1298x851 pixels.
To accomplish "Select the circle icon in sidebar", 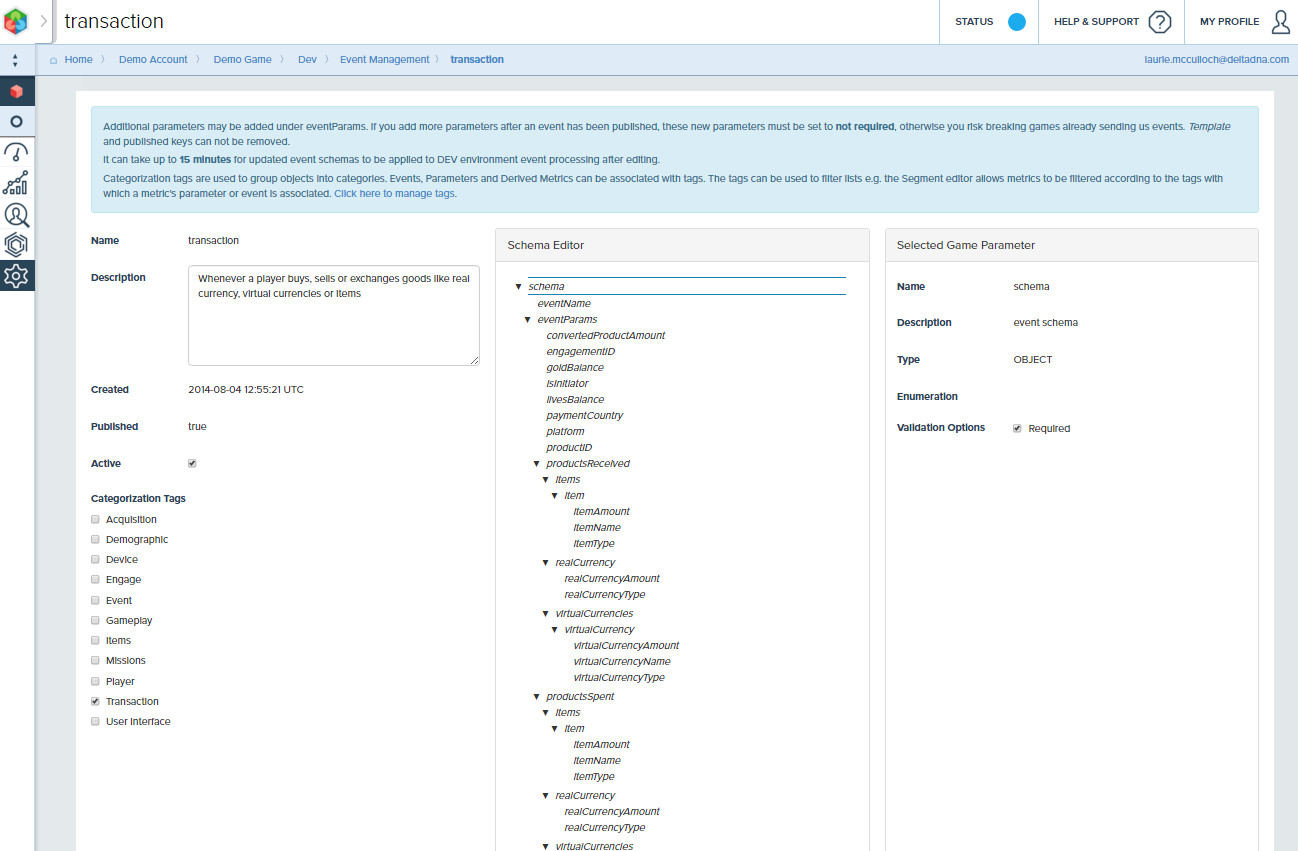I will [x=16, y=121].
